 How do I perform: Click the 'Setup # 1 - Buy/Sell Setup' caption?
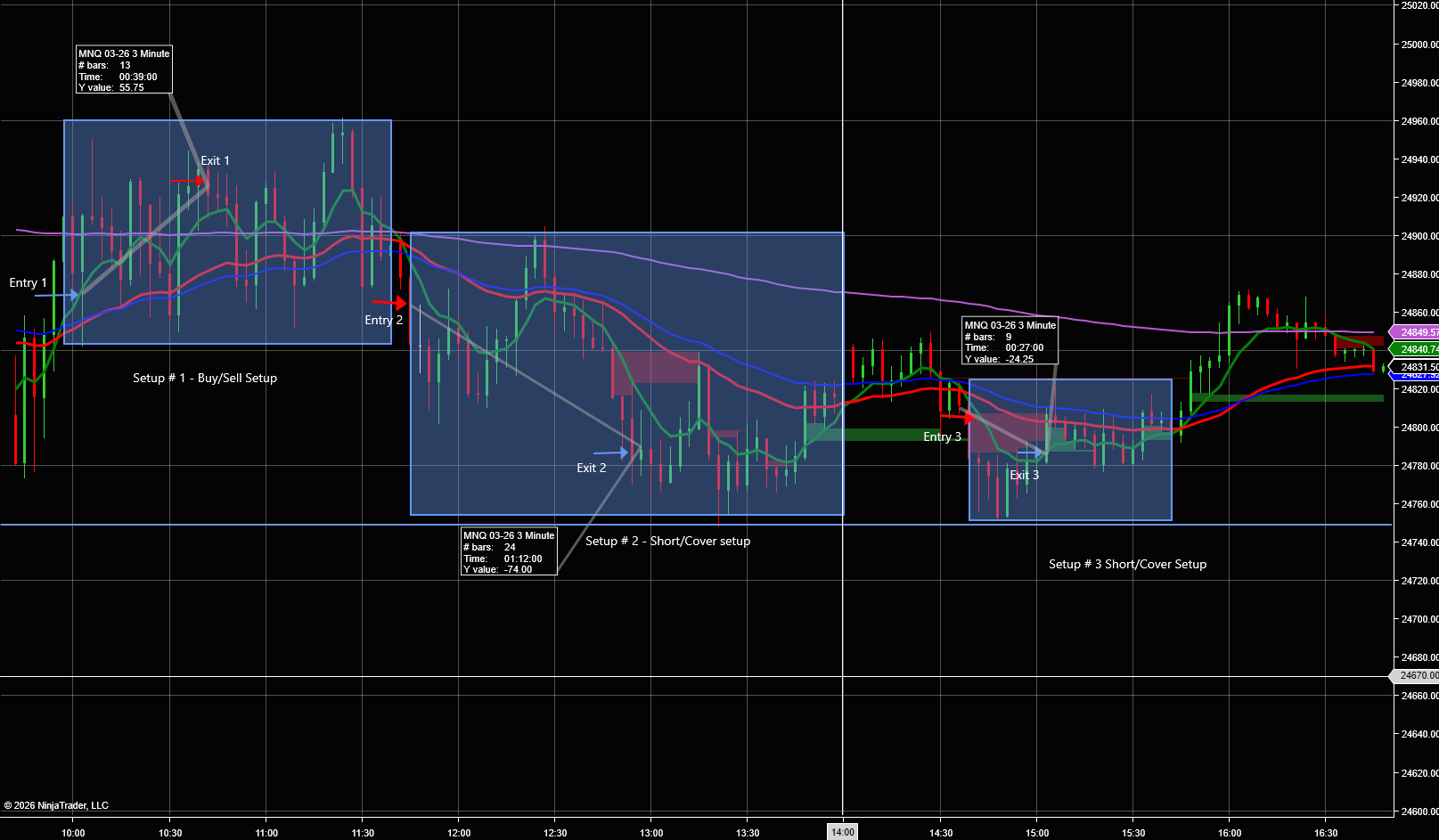tap(205, 378)
